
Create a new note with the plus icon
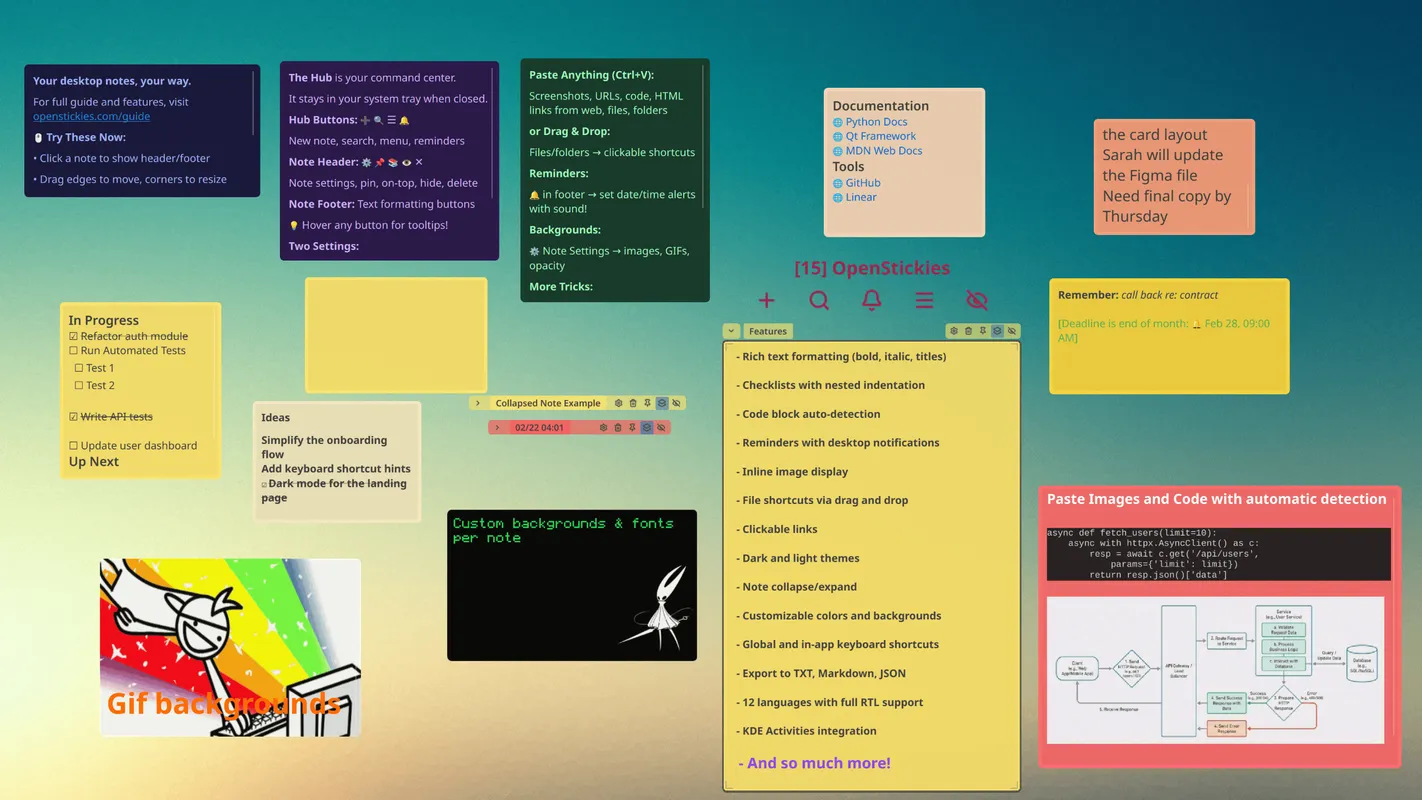(x=766, y=300)
